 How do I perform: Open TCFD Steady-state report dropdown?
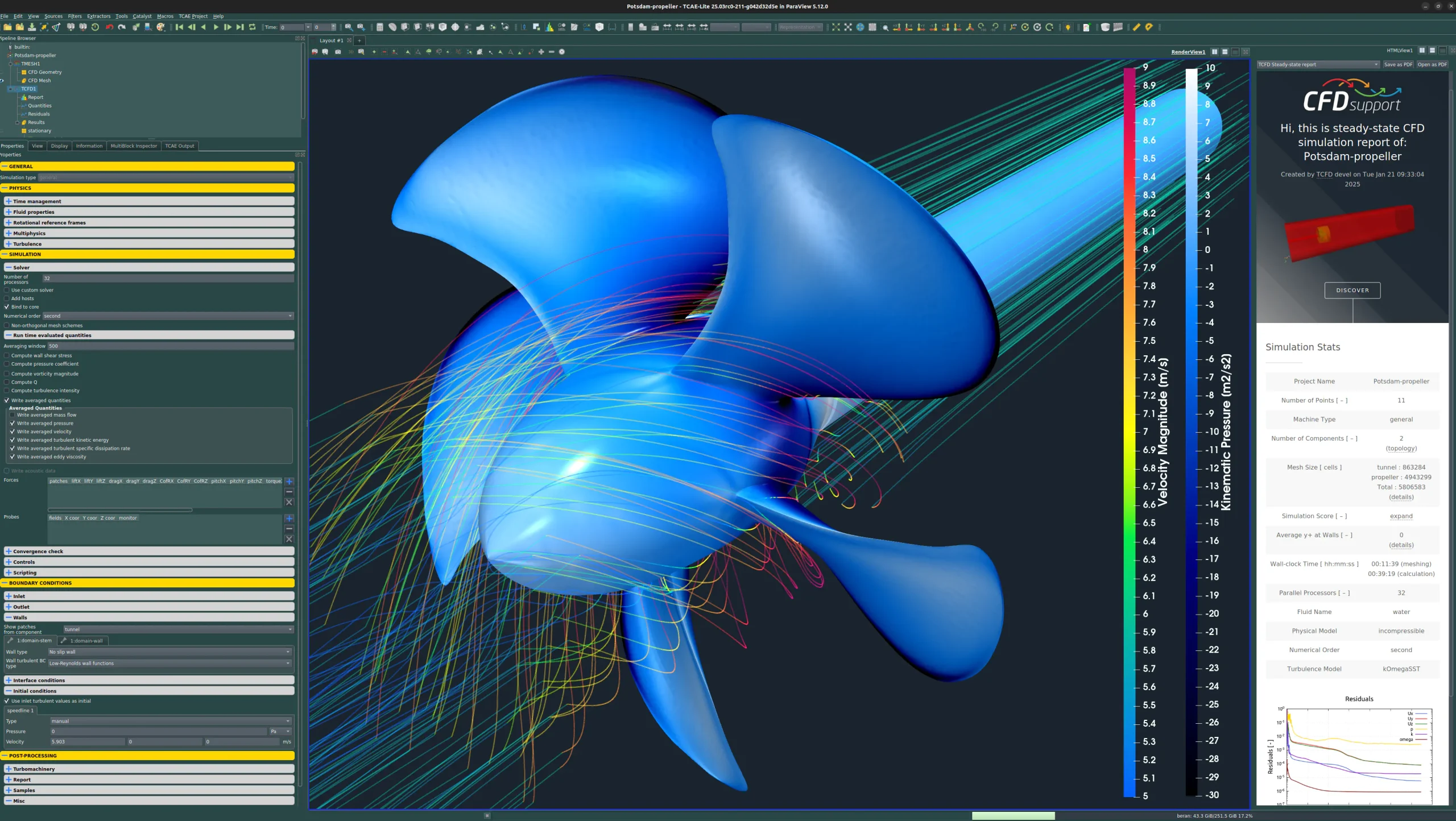point(1318,64)
